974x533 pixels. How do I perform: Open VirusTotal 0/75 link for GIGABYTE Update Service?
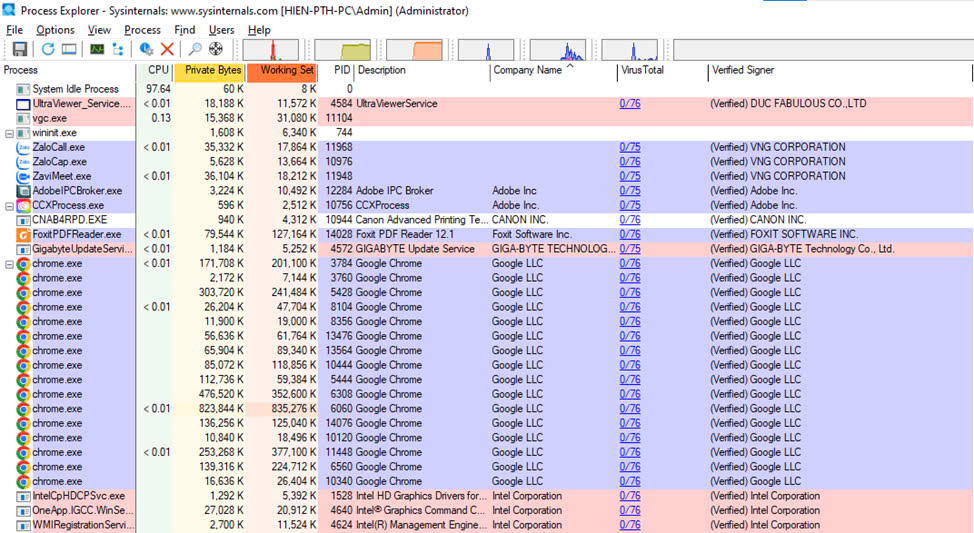click(630, 249)
